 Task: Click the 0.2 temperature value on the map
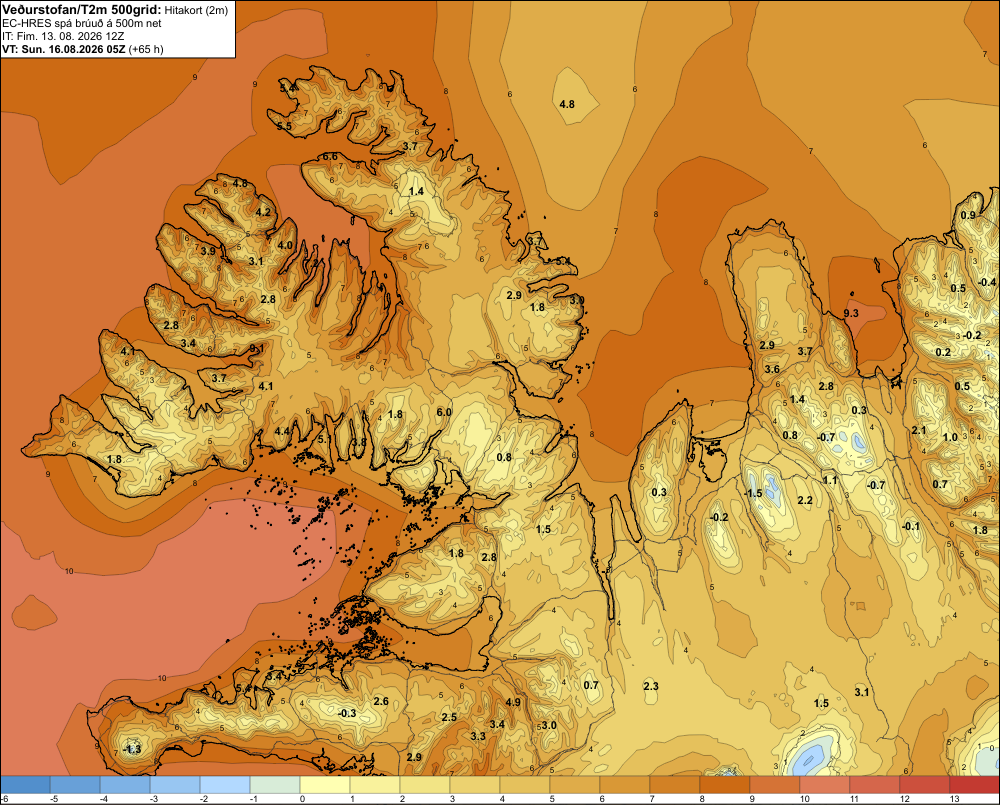pos(943,352)
